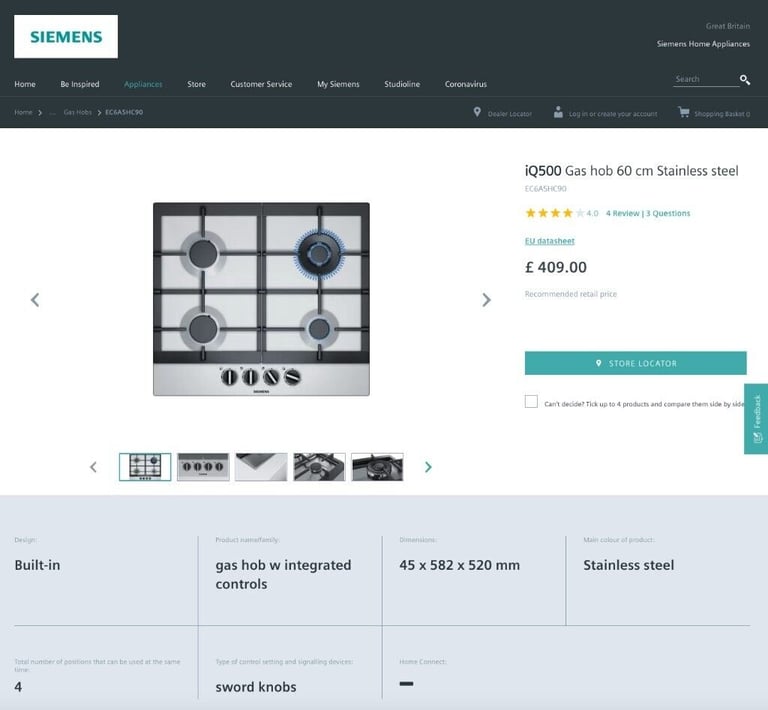Click the search magnifier icon
The width and height of the screenshot is (768, 710).
click(744, 80)
